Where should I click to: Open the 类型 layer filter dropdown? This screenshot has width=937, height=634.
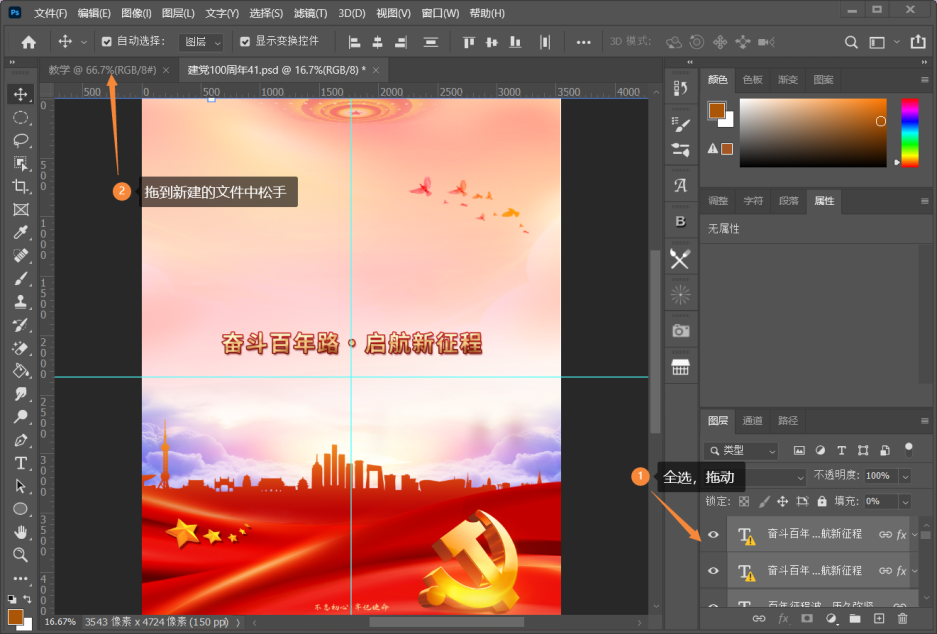pos(742,451)
